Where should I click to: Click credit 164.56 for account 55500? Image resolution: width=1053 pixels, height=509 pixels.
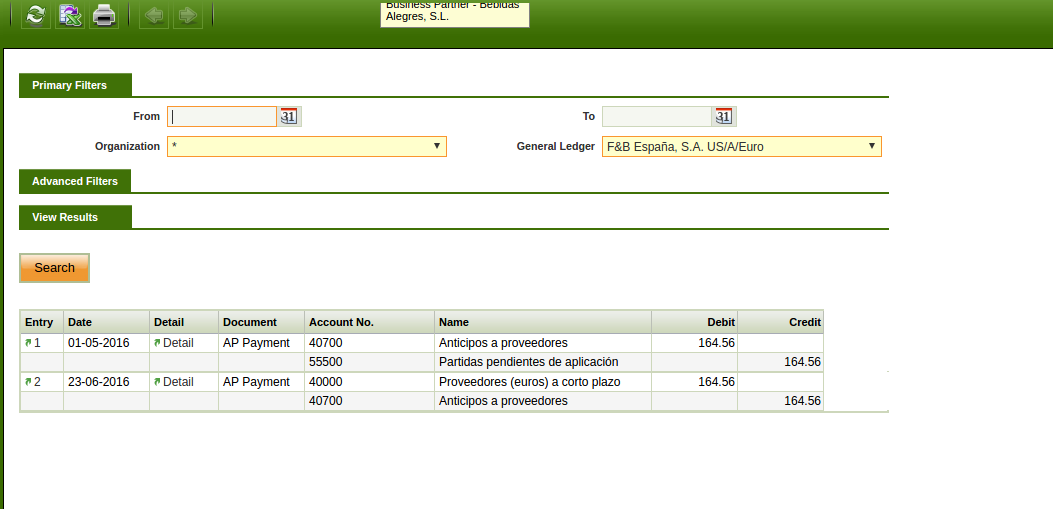tap(780, 362)
